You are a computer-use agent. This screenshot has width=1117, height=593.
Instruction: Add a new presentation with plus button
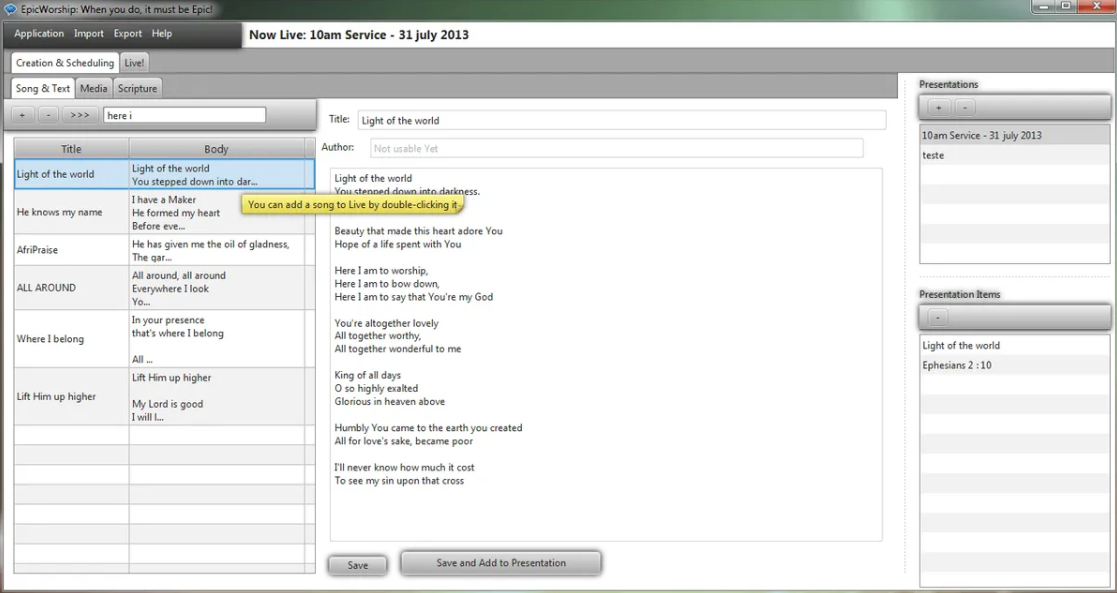[938, 108]
